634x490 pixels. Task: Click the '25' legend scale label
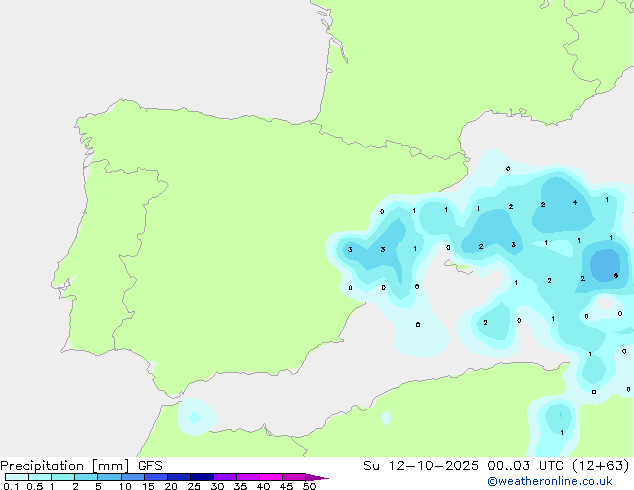194,486
